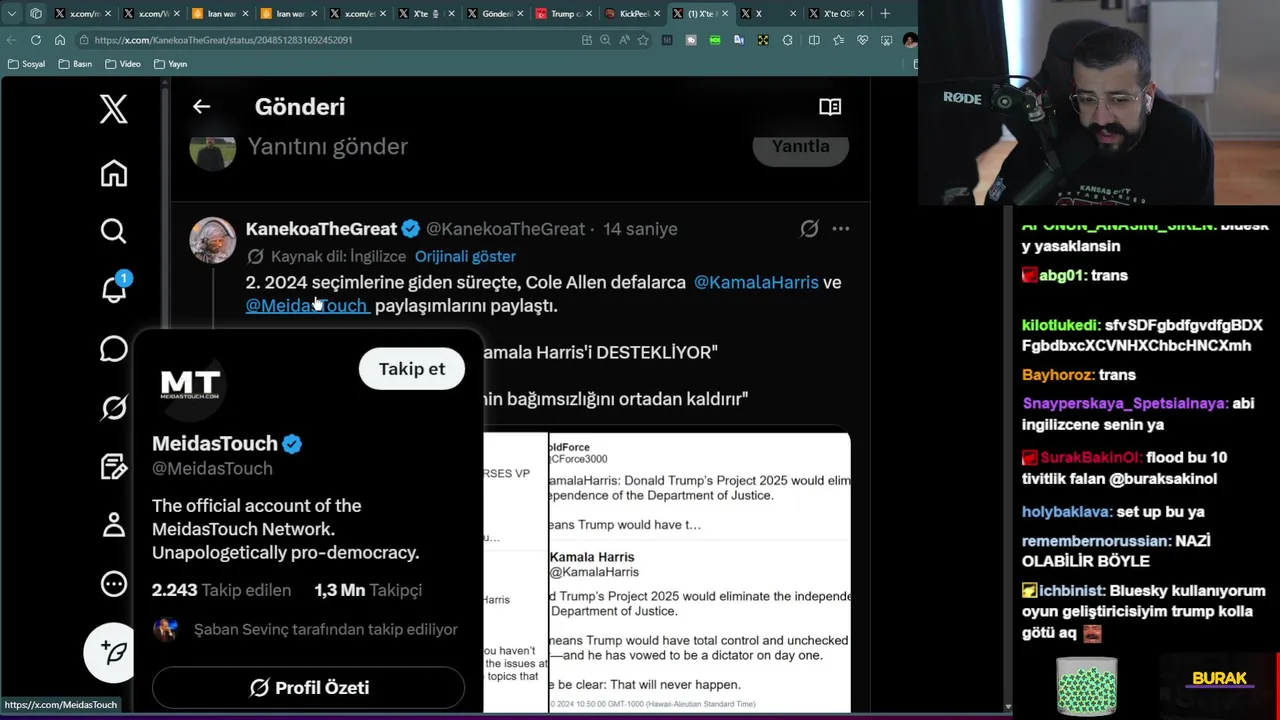
Task: Click KanekoaTheGreat profile avatar
Action: (213, 241)
